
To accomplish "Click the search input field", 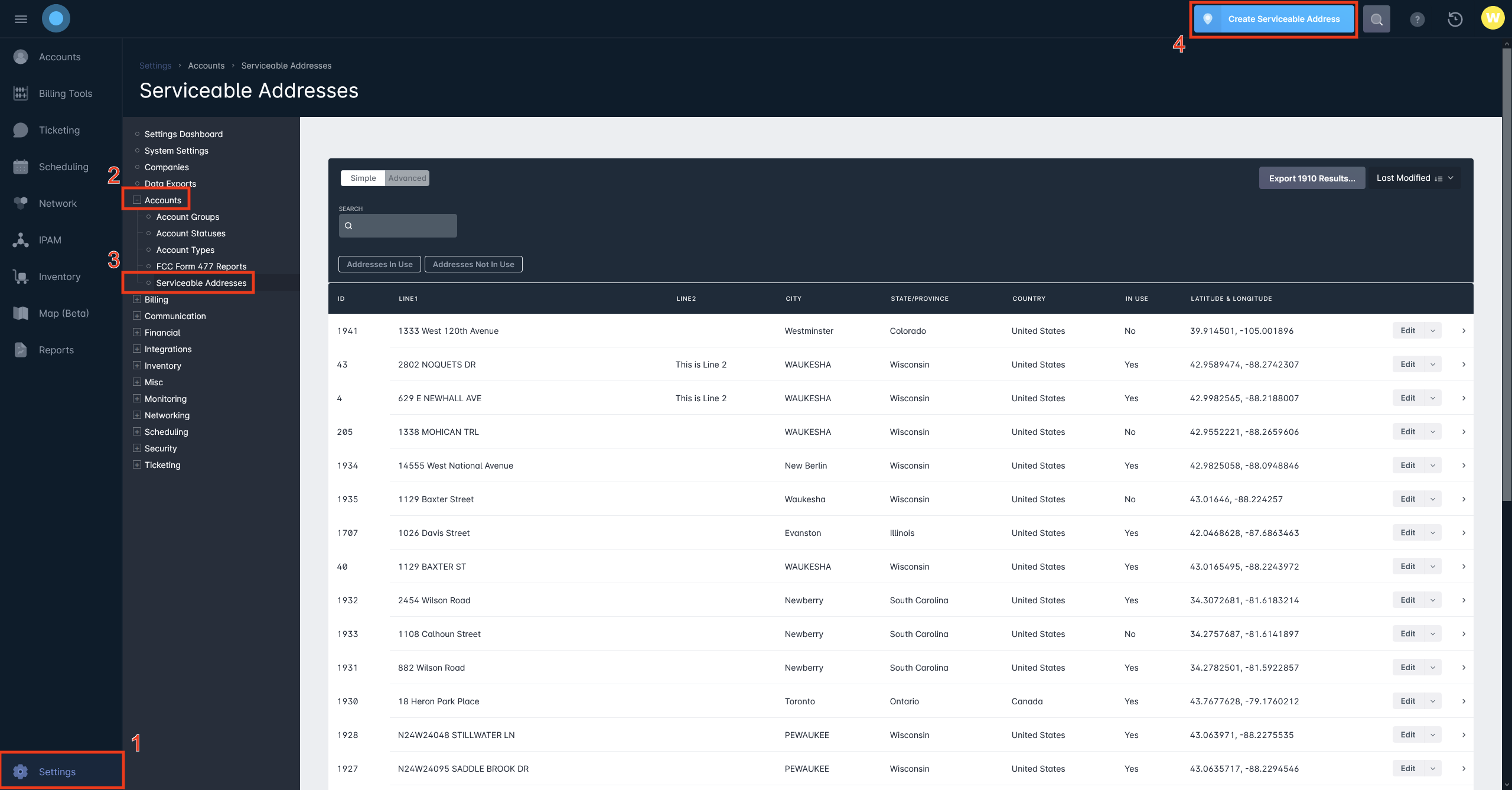I will (x=398, y=225).
